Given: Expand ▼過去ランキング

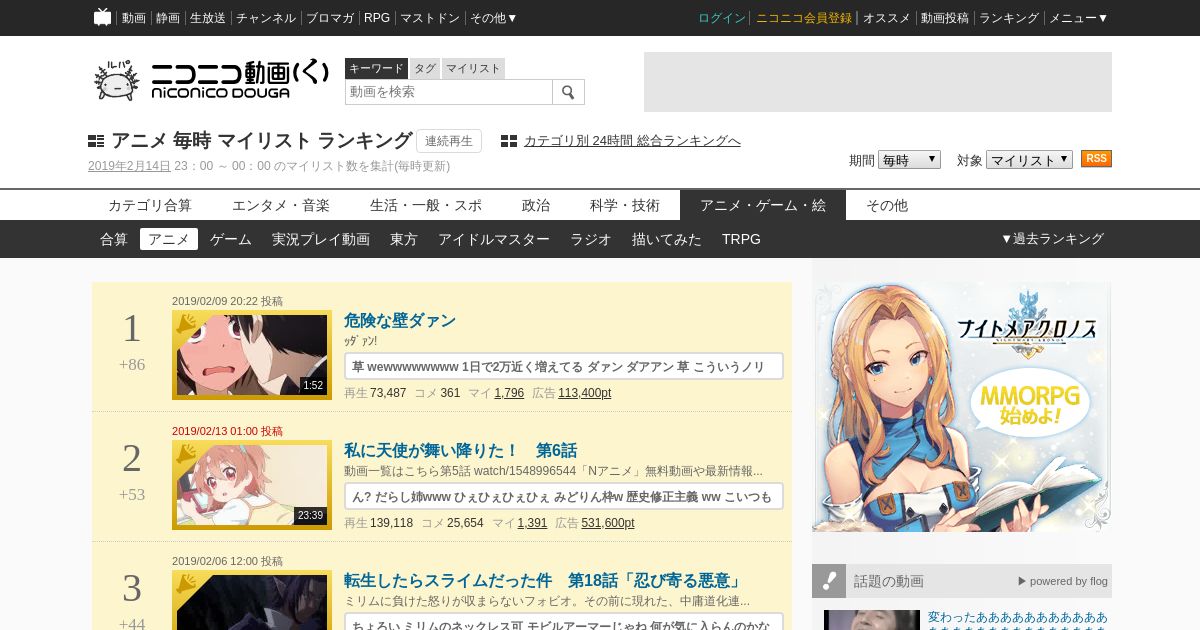Looking at the screenshot, I should point(1052,239).
